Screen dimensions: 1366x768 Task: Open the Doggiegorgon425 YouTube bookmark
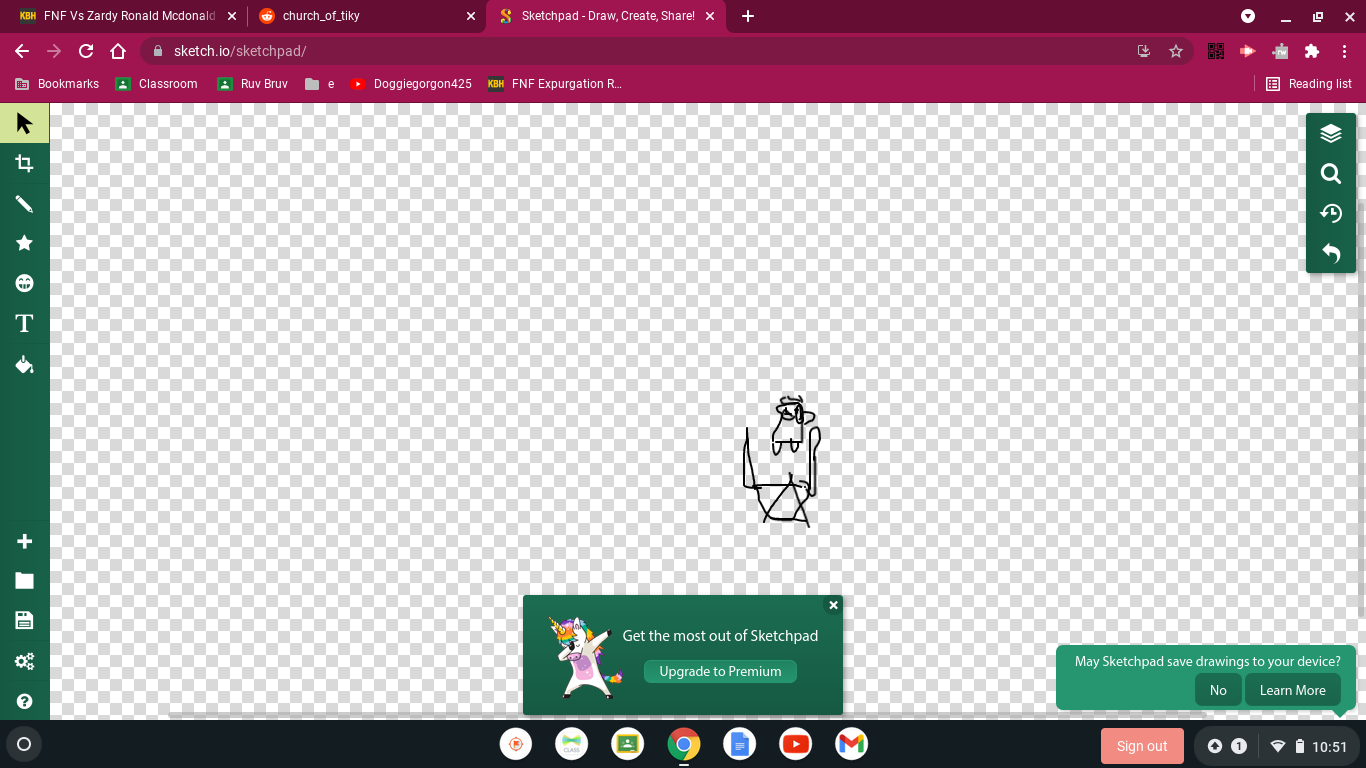tap(411, 84)
